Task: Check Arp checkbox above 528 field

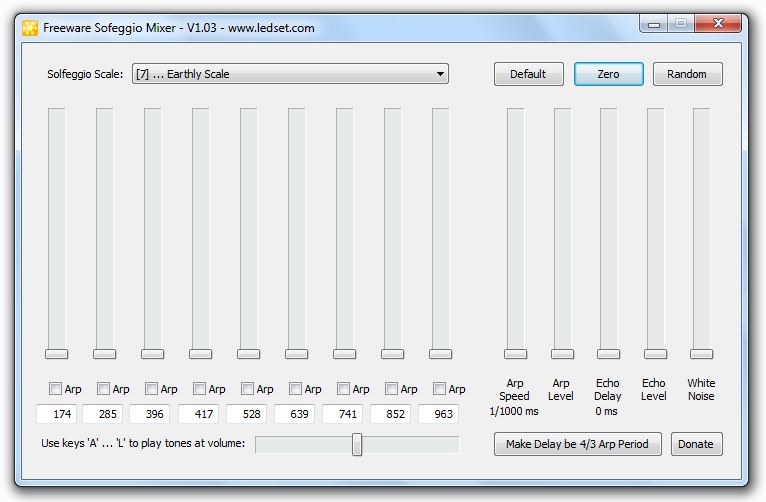Action: [248, 389]
